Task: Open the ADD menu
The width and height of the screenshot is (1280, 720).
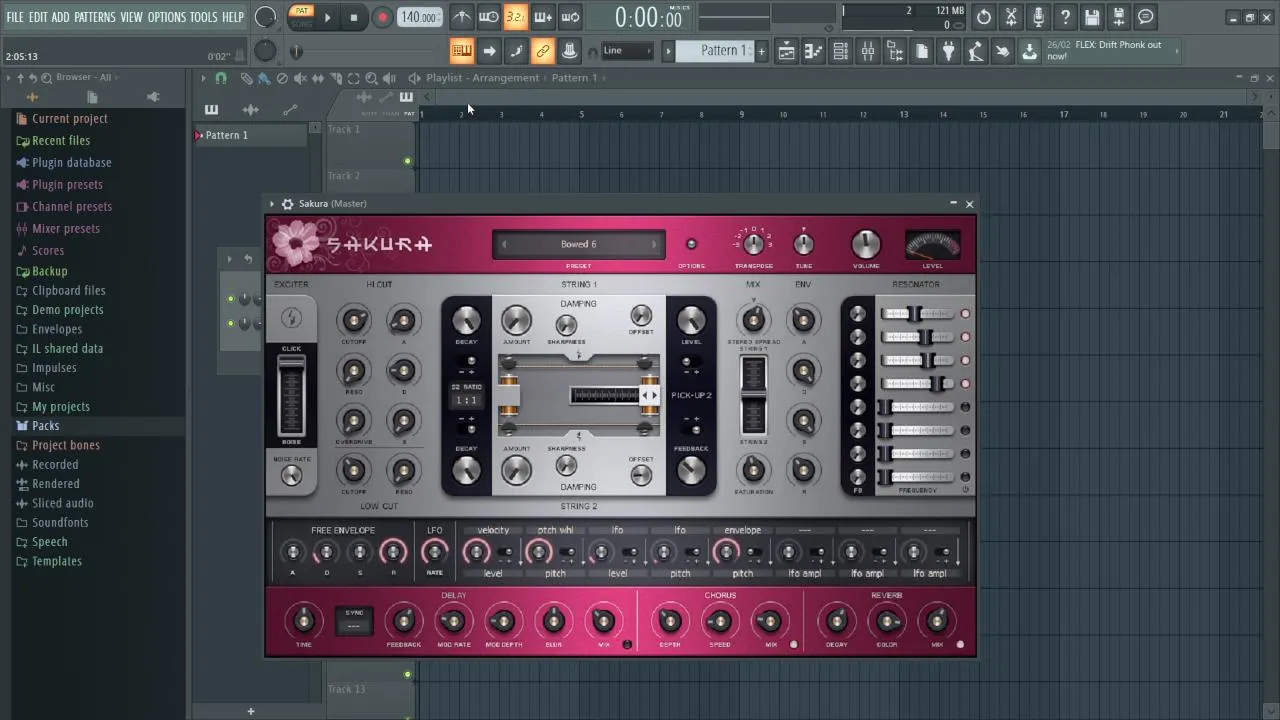Action: point(61,17)
